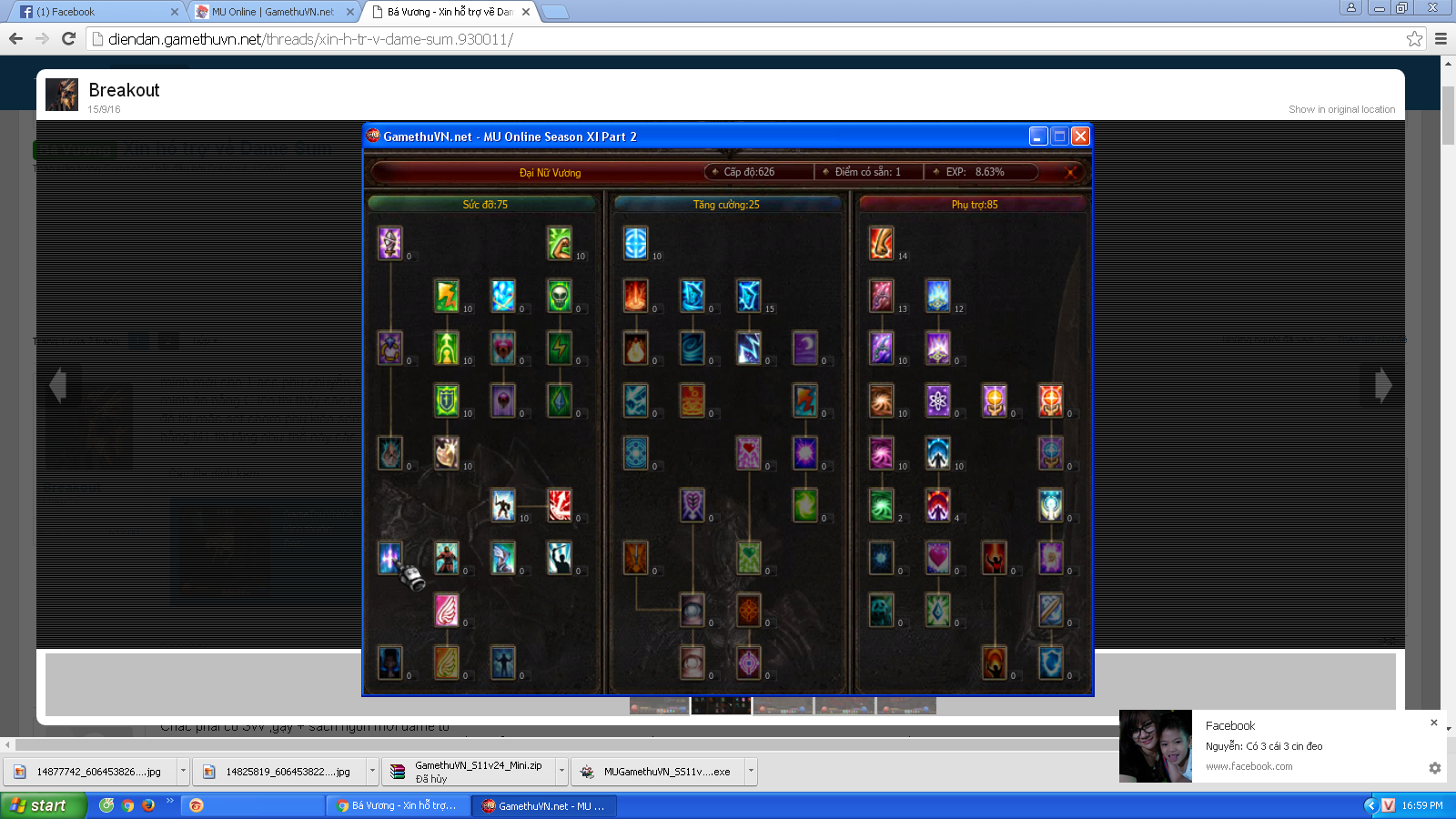Click the pink wing skill icon
Viewport: 1456px width, 819px height.
pos(446,610)
